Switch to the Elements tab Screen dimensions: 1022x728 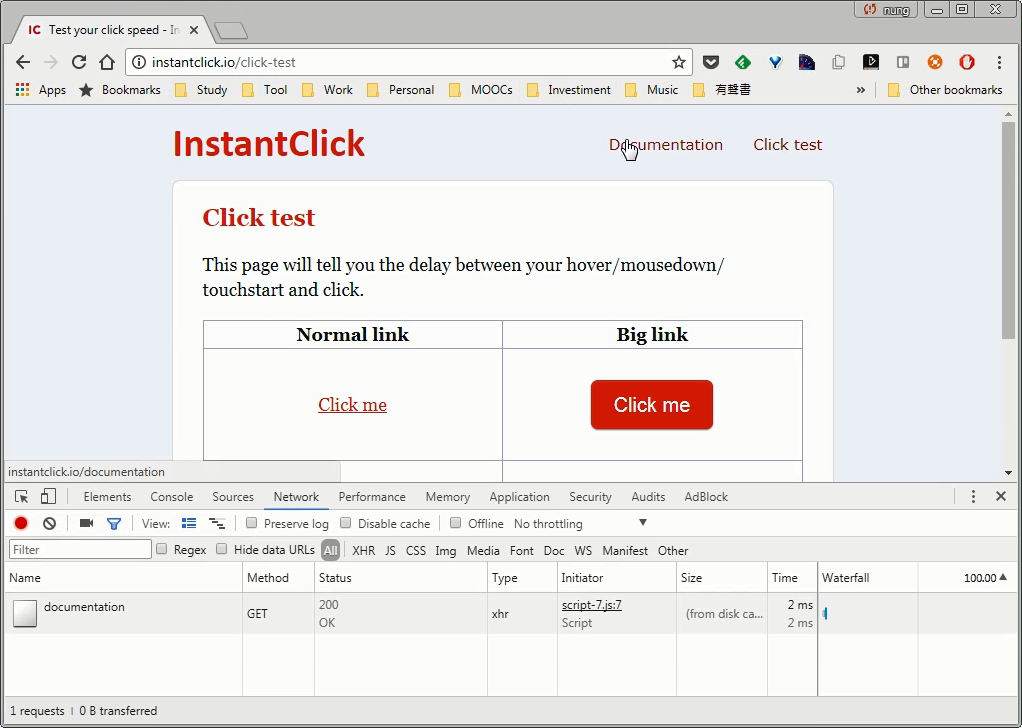pyautogui.click(x=107, y=497)
